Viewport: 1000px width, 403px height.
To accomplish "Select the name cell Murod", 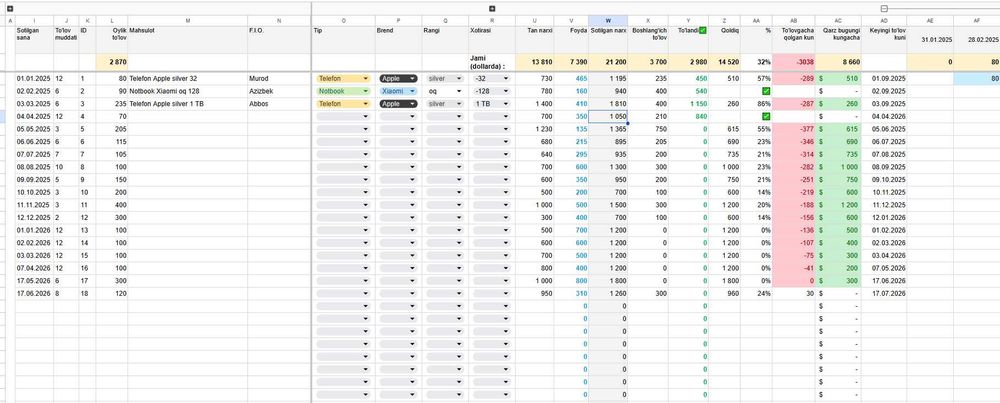I will click(x=279, y=78).
